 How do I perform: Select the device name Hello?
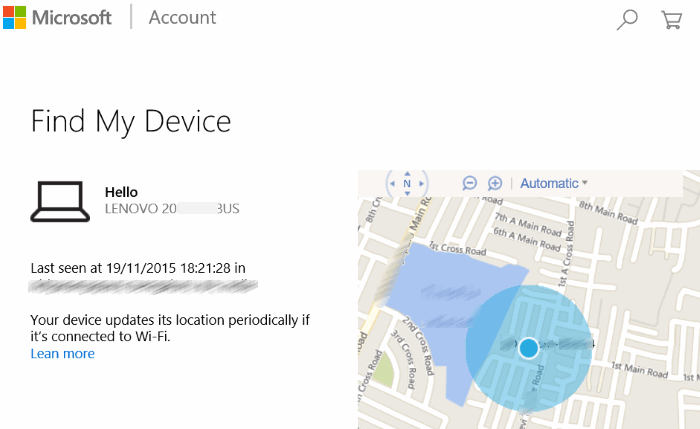[121, 192]
